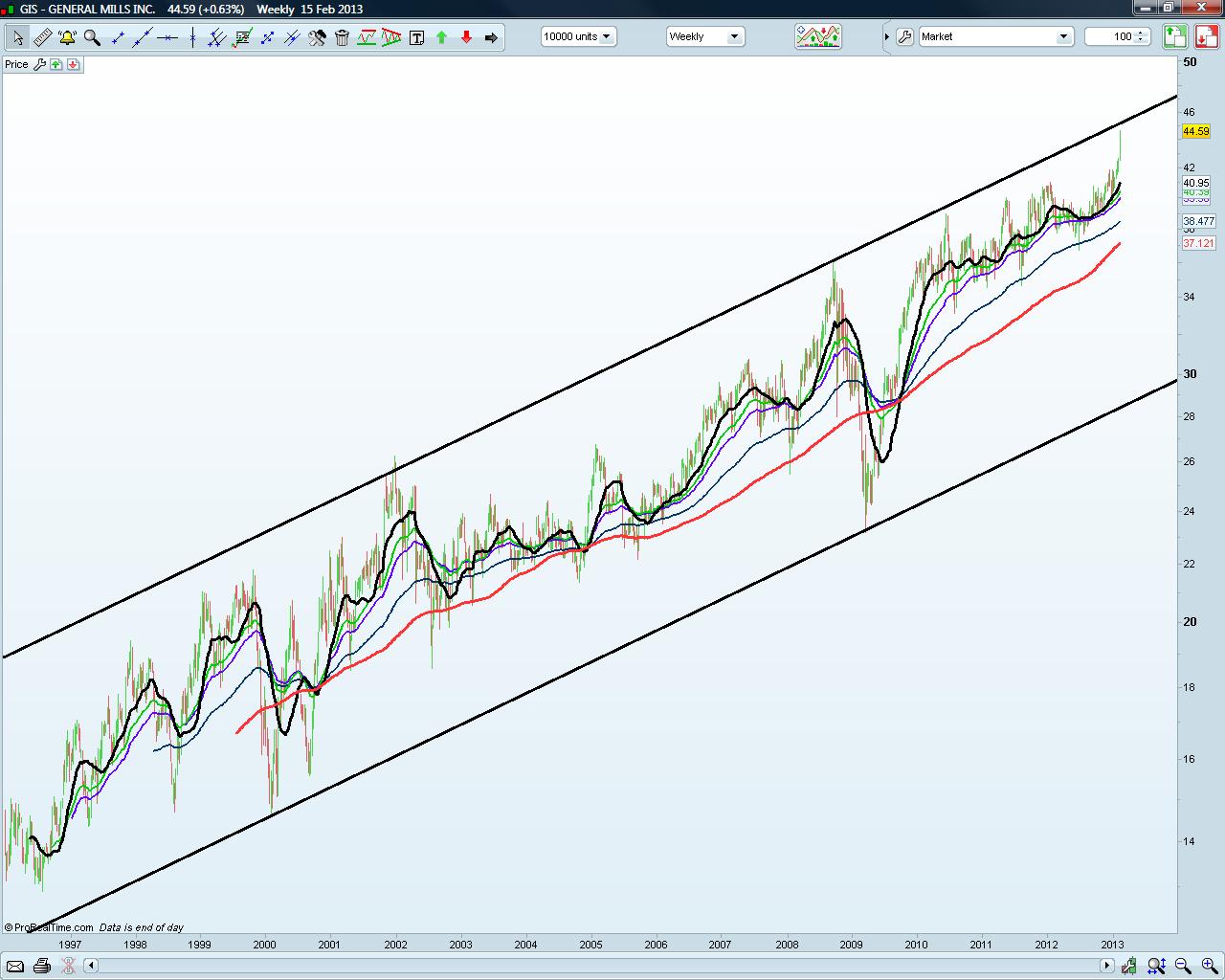Select the arrow cursor tool

[18, 37]
